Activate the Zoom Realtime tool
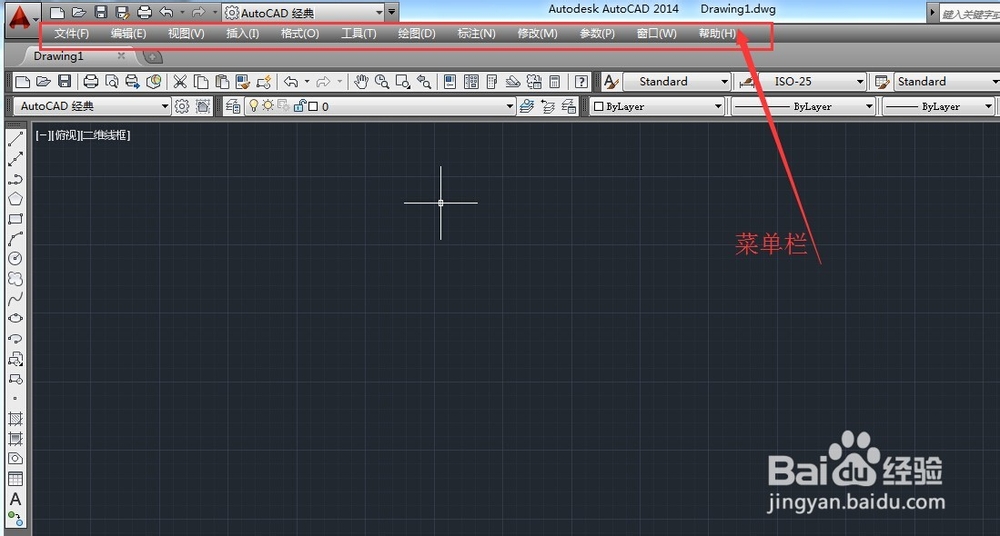Image resolution: width=1000 pixels, height=536 pixels. click(x=382, y=82)
